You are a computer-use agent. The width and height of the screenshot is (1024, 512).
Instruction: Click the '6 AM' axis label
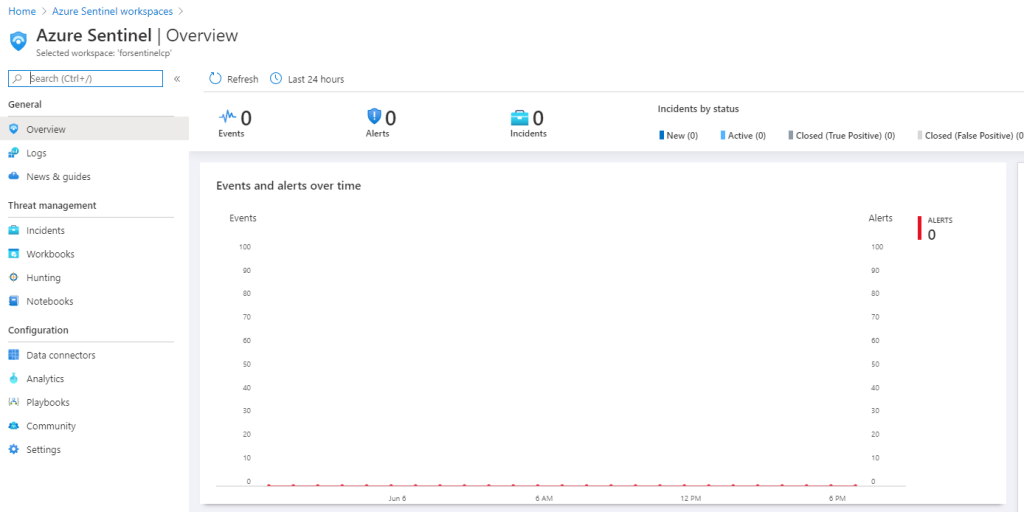[x=543, y=498]
